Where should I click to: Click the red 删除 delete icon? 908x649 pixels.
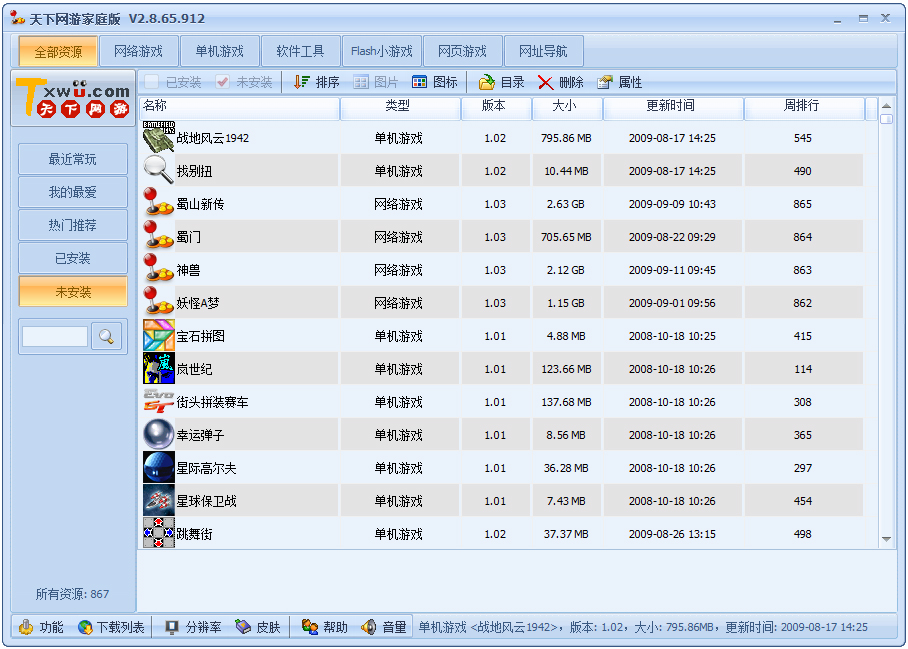[546, 82]
